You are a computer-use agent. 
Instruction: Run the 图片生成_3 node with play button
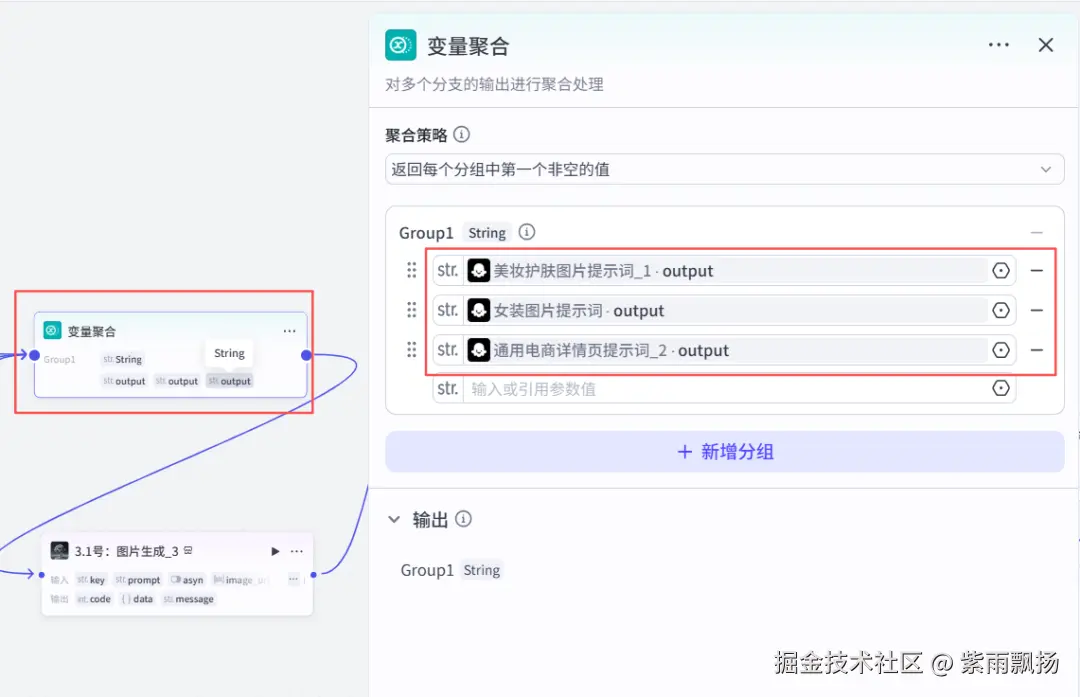[275, 551]
